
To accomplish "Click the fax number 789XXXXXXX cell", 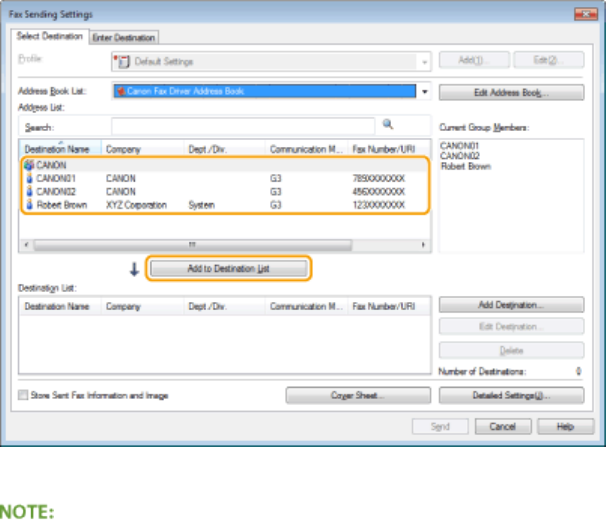I will [x=379, y=179].
